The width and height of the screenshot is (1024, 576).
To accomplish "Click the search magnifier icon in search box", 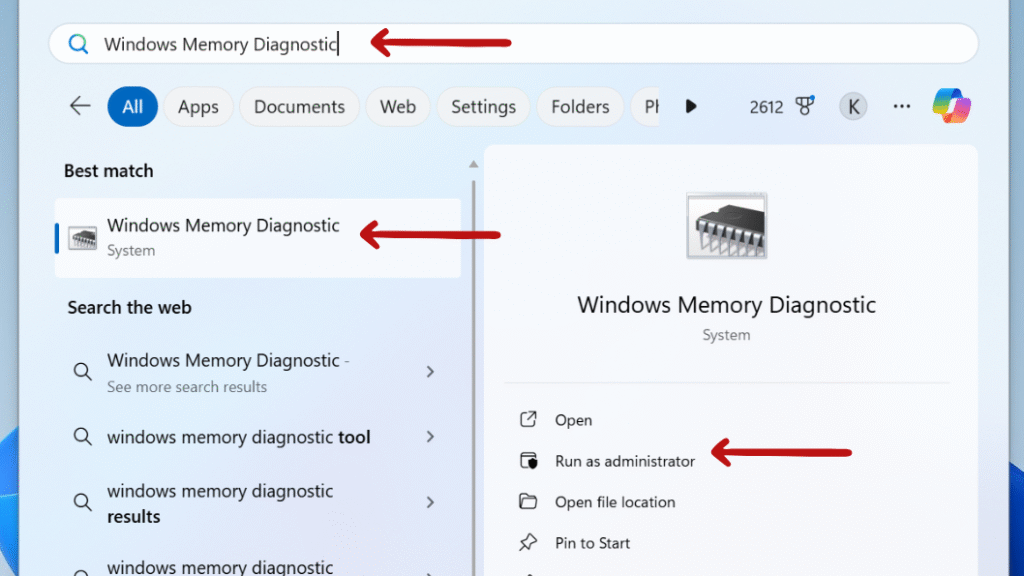I will tap(78, 44).
